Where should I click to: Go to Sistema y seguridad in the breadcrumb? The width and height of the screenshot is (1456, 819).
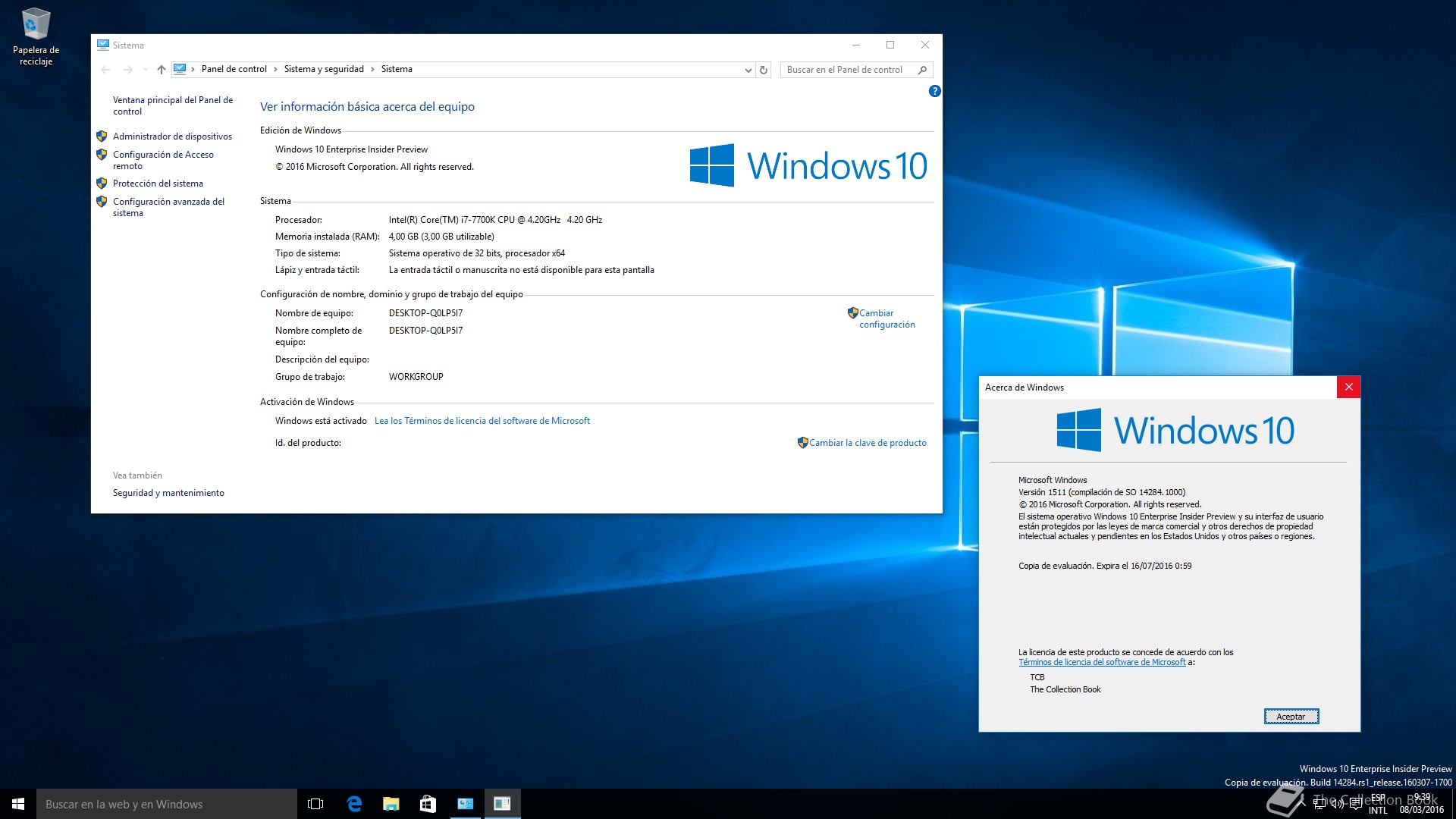tap(324, 69)
